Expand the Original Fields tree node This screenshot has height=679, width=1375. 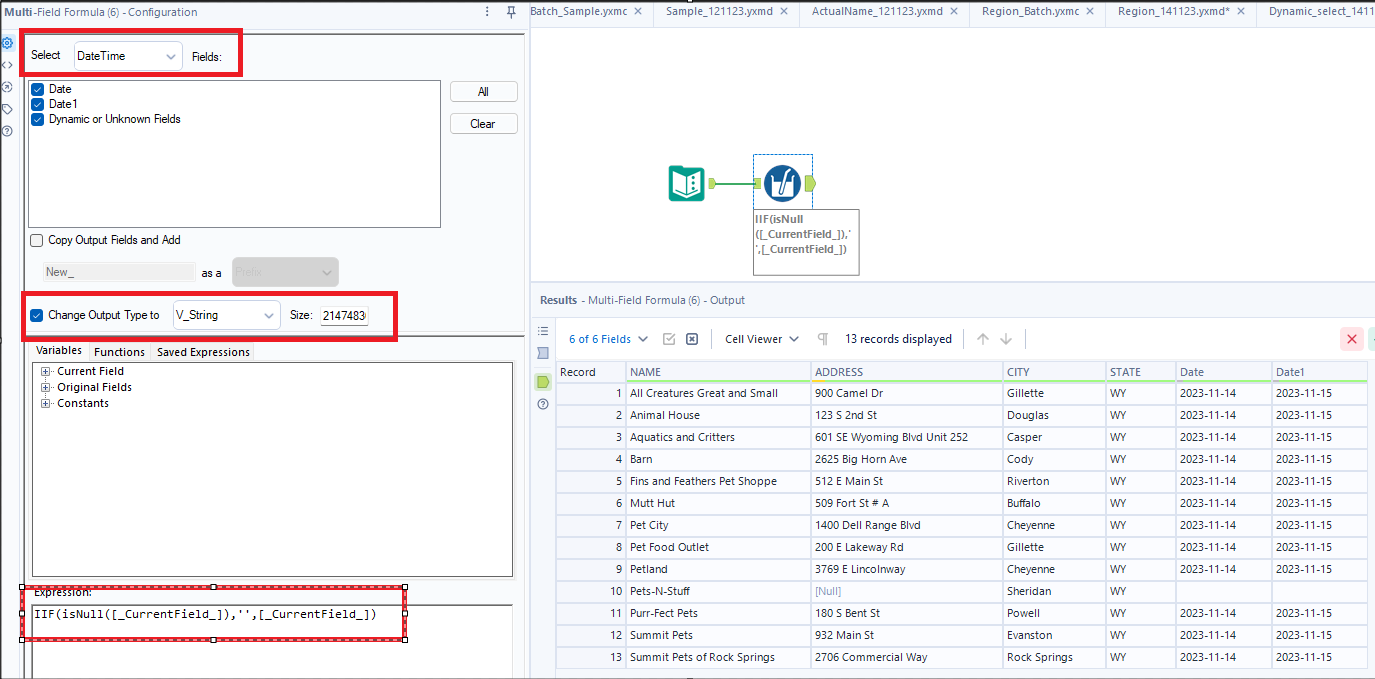[x=44, y=387]
